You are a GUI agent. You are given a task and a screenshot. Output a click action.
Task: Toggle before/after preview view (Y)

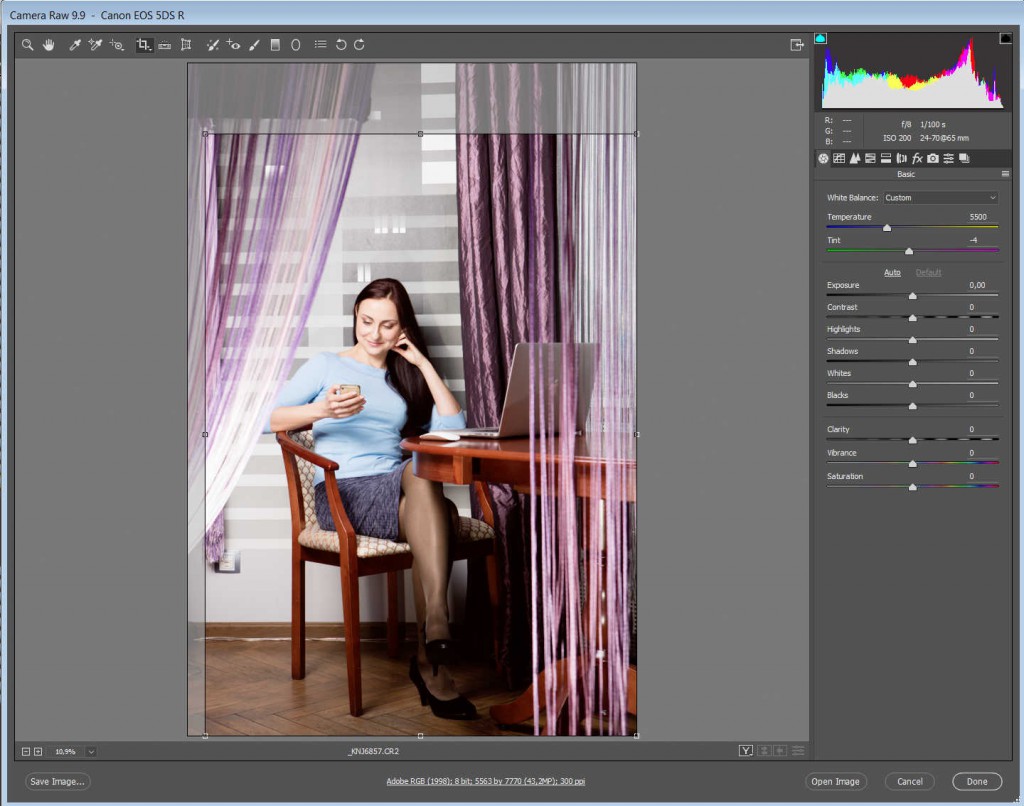pos(745,751)
